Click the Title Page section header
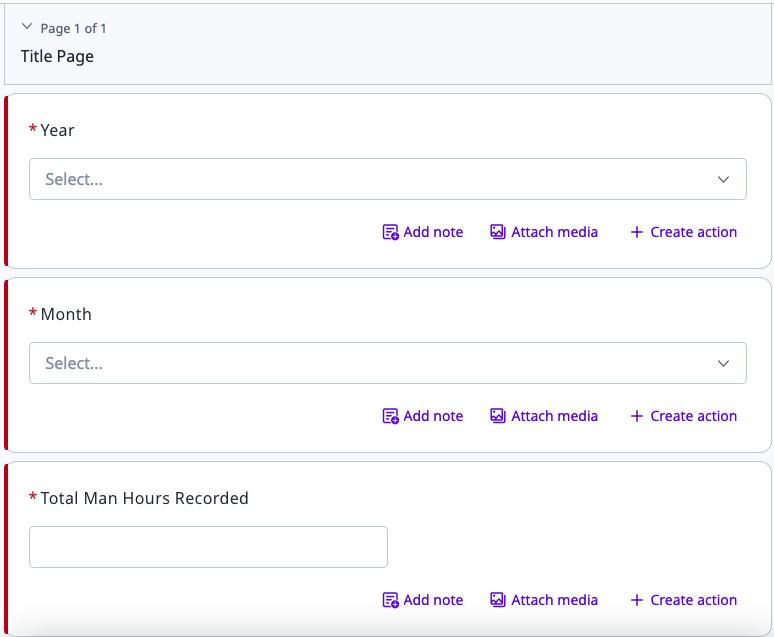 (57, 56)
